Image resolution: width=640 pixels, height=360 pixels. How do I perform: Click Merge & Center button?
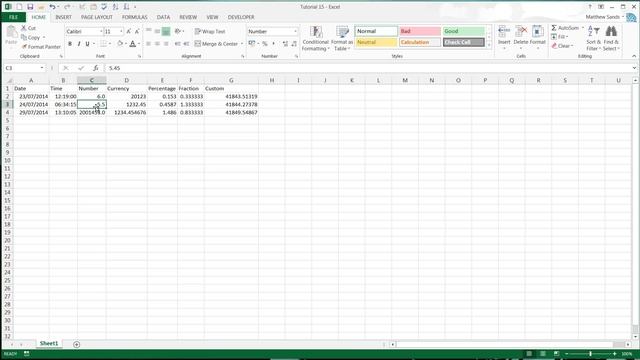(216, 44)
